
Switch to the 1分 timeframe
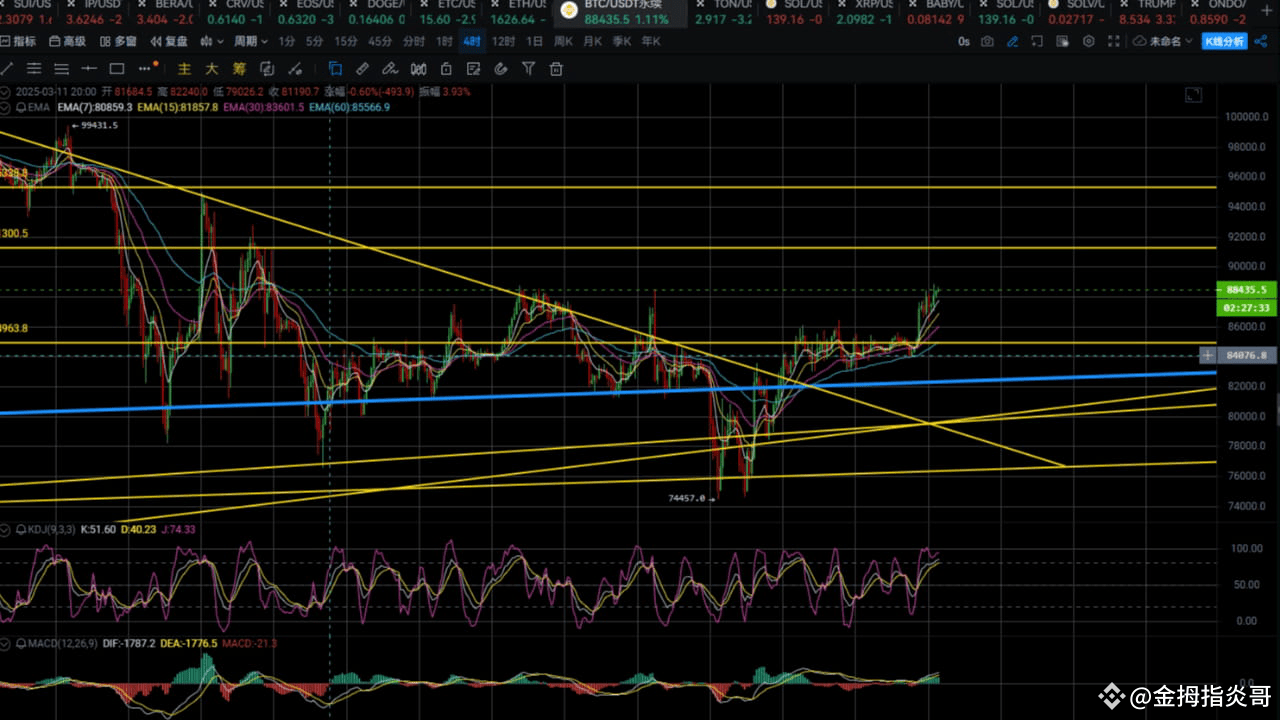(x=287, y=41)
